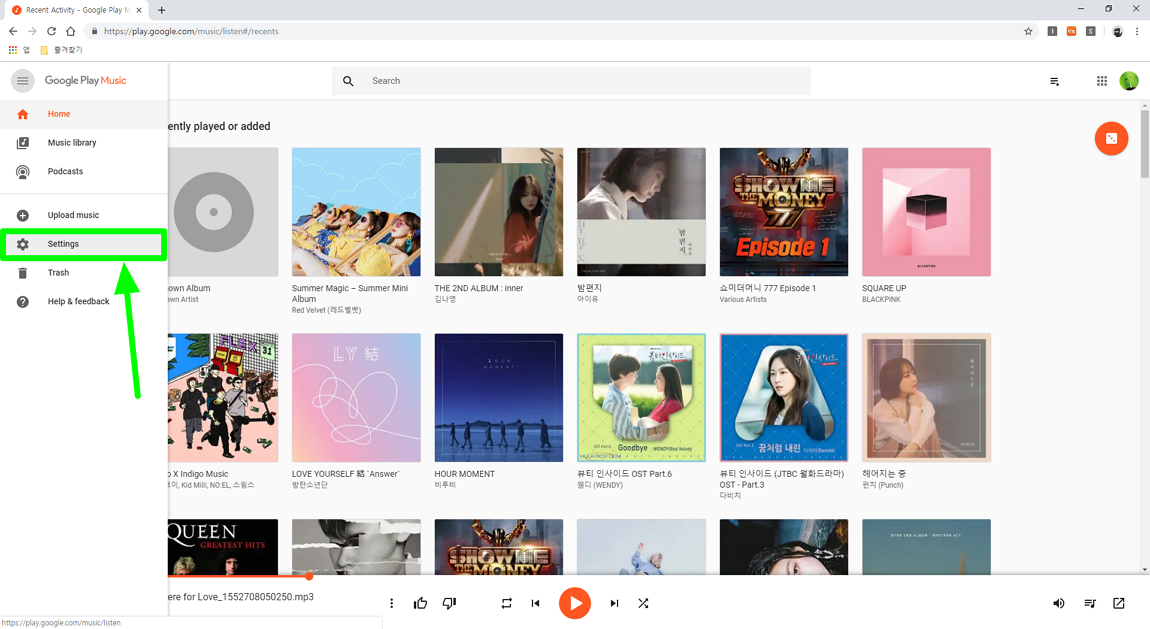Viewport: 1150px width, 629px height.
Task: Focus the Search input field
Action: tap(571, 81)
